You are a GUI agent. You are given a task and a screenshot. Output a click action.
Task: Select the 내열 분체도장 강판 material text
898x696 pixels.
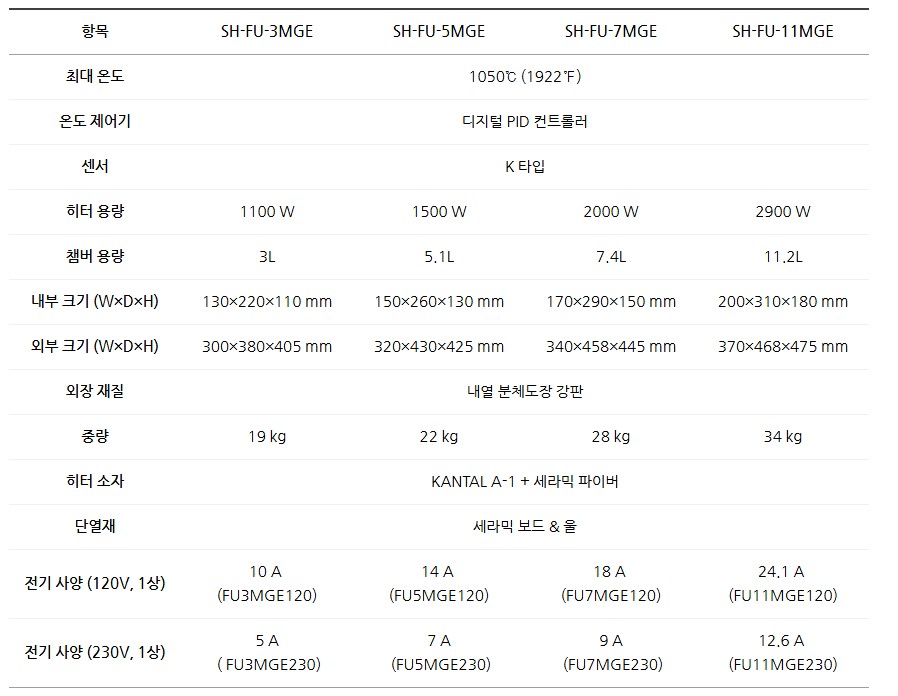tap(524, 391)
